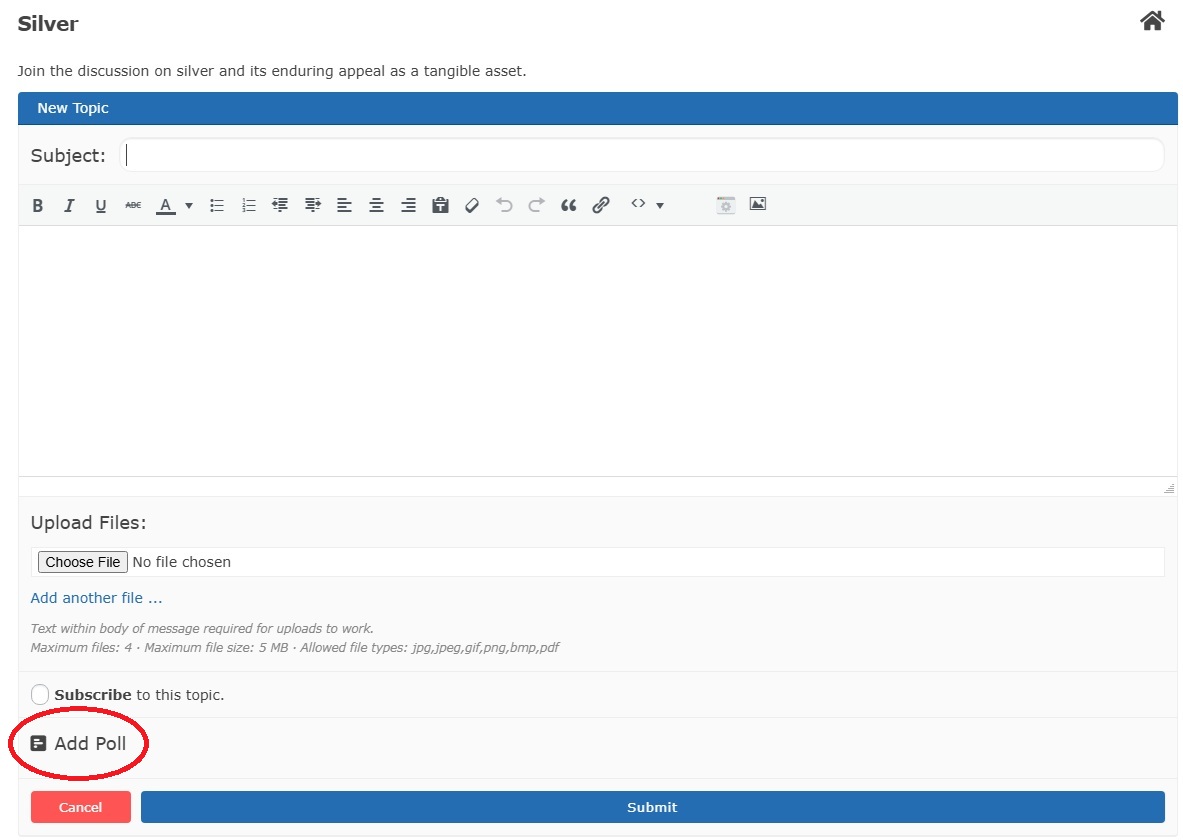The image size is (1183, 840).
Task: Insert a numbered list
Action: [x=249, y=205]
